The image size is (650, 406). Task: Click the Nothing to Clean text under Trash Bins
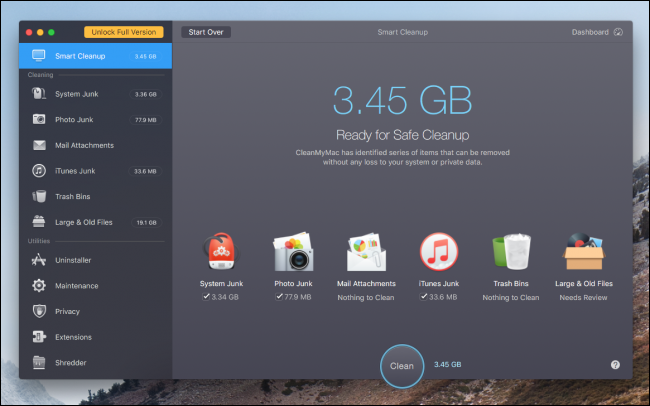(511, 297)
